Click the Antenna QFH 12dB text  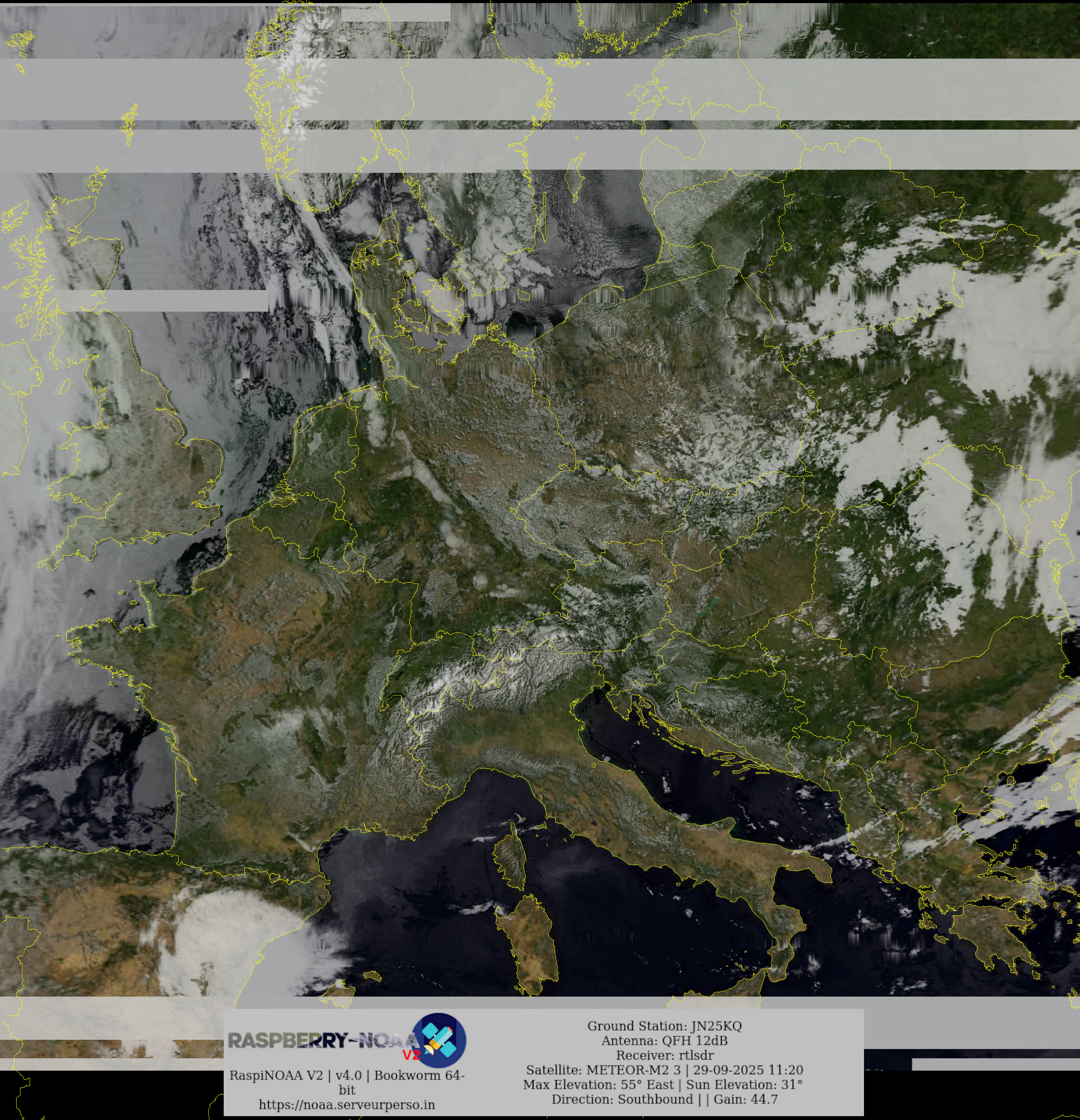point(664,1041)
